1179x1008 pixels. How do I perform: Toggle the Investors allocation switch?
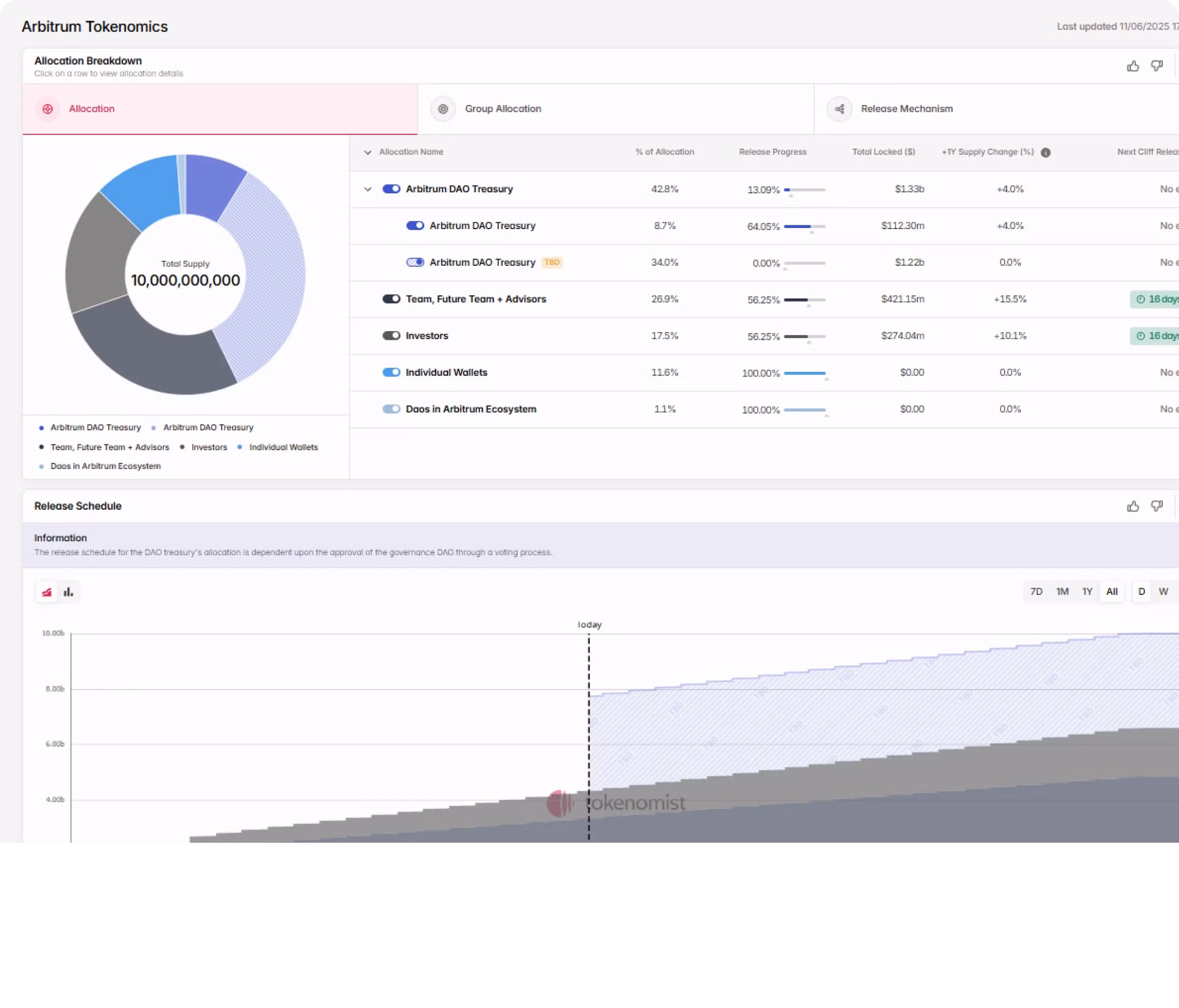391,336
